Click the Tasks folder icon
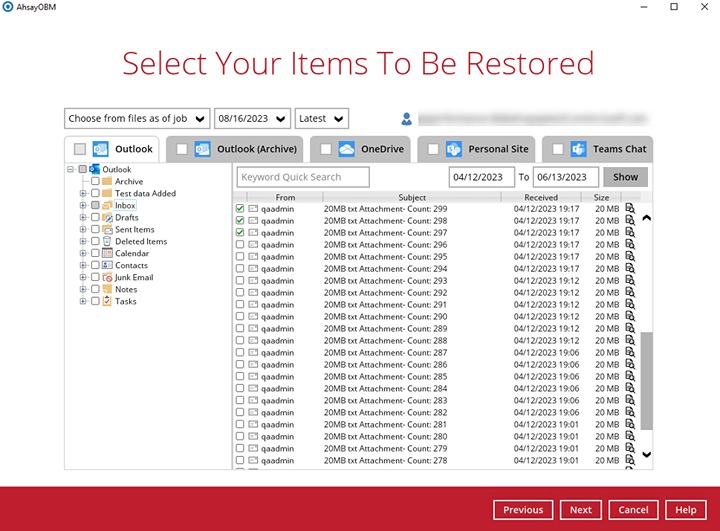Image resolution: width=720 pixels, height=531 pixels. [107, 302]
